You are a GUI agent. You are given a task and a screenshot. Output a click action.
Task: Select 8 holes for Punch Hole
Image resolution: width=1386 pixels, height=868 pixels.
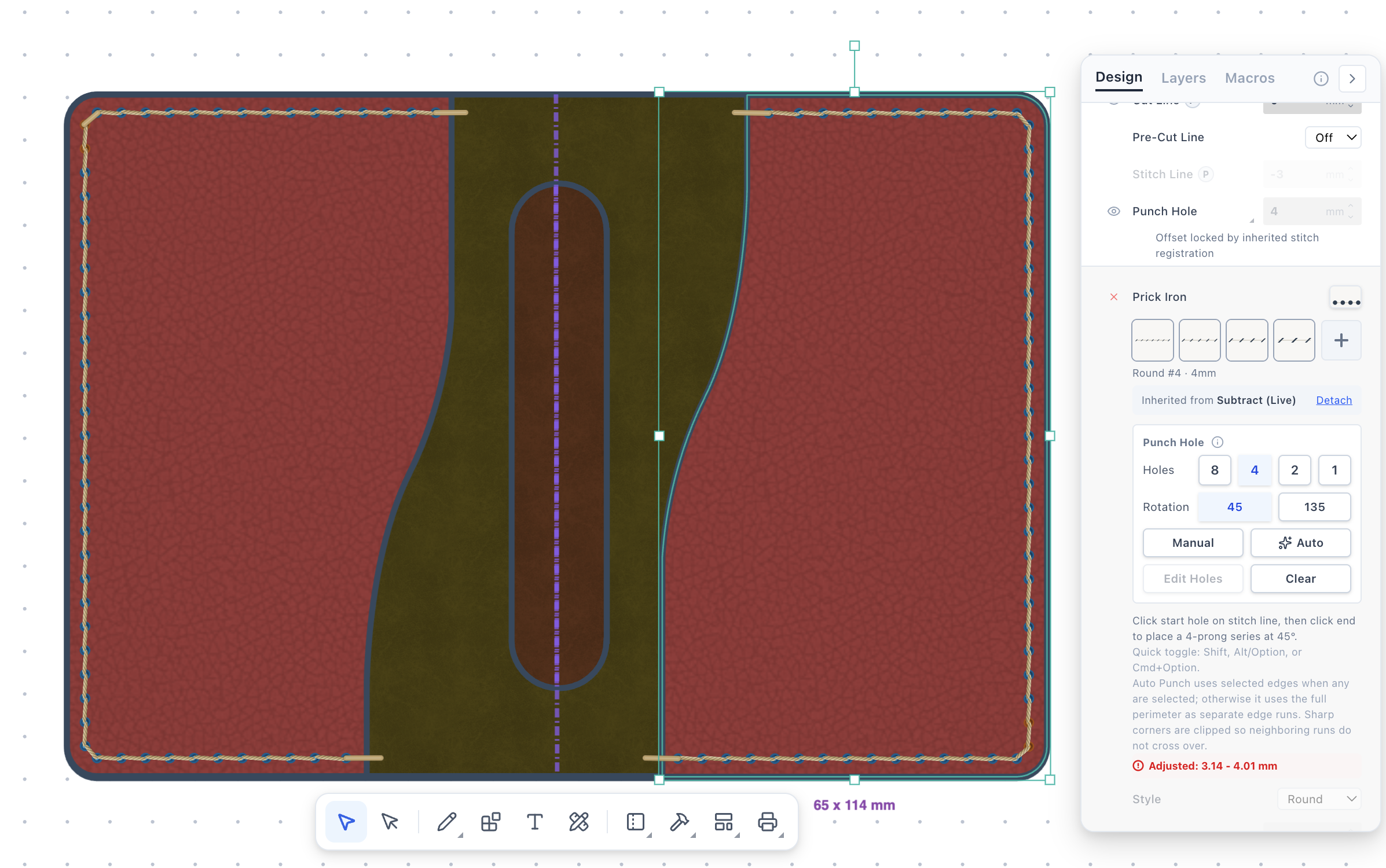tap(1215, 470)
